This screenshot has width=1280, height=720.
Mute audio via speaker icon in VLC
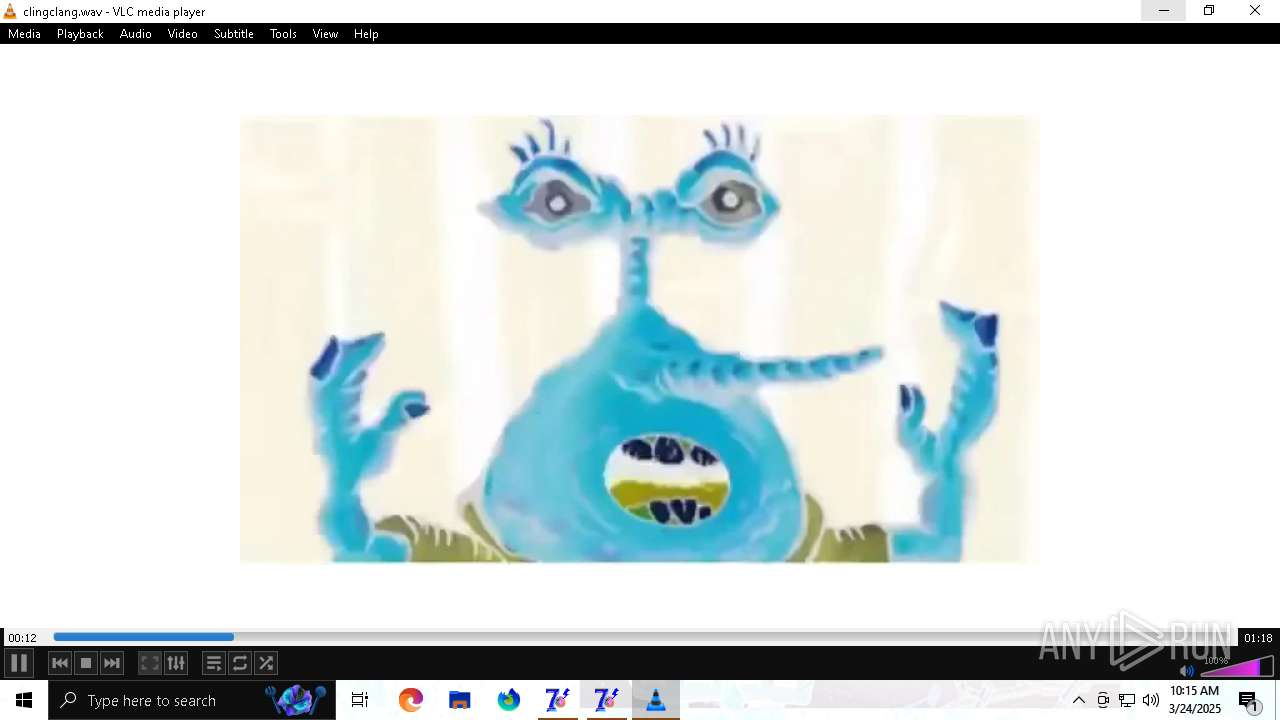click(1187, 670)
